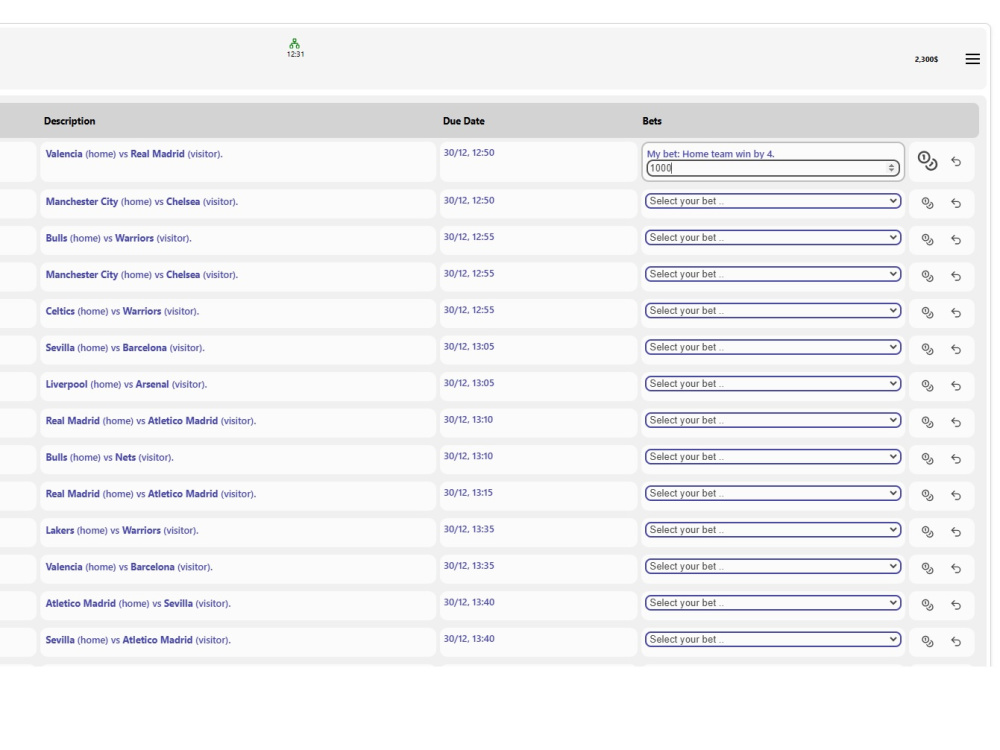Click 'Celtics (home) vs Warriors' description

click(122, 311)
